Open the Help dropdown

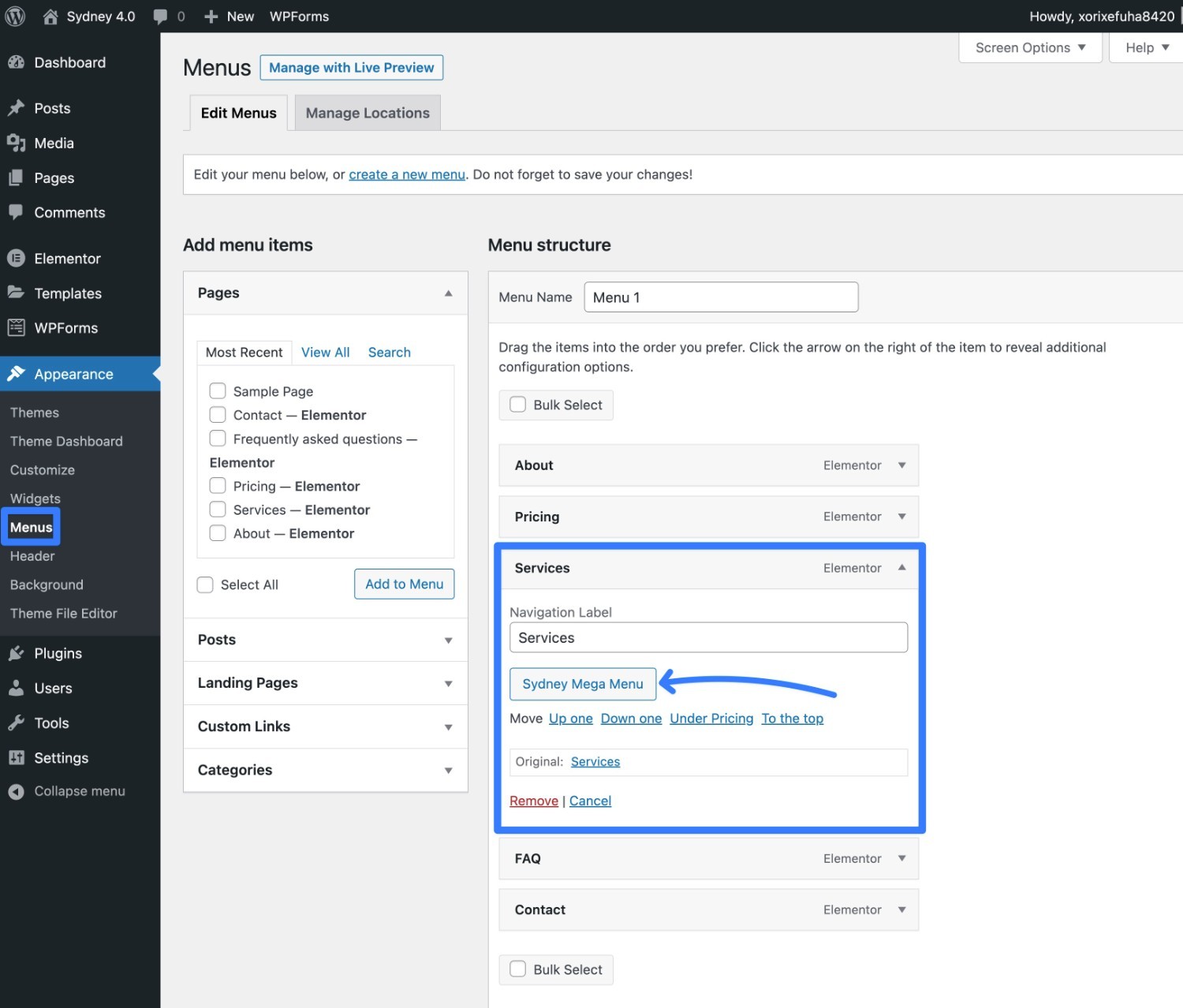point(1147,47)
